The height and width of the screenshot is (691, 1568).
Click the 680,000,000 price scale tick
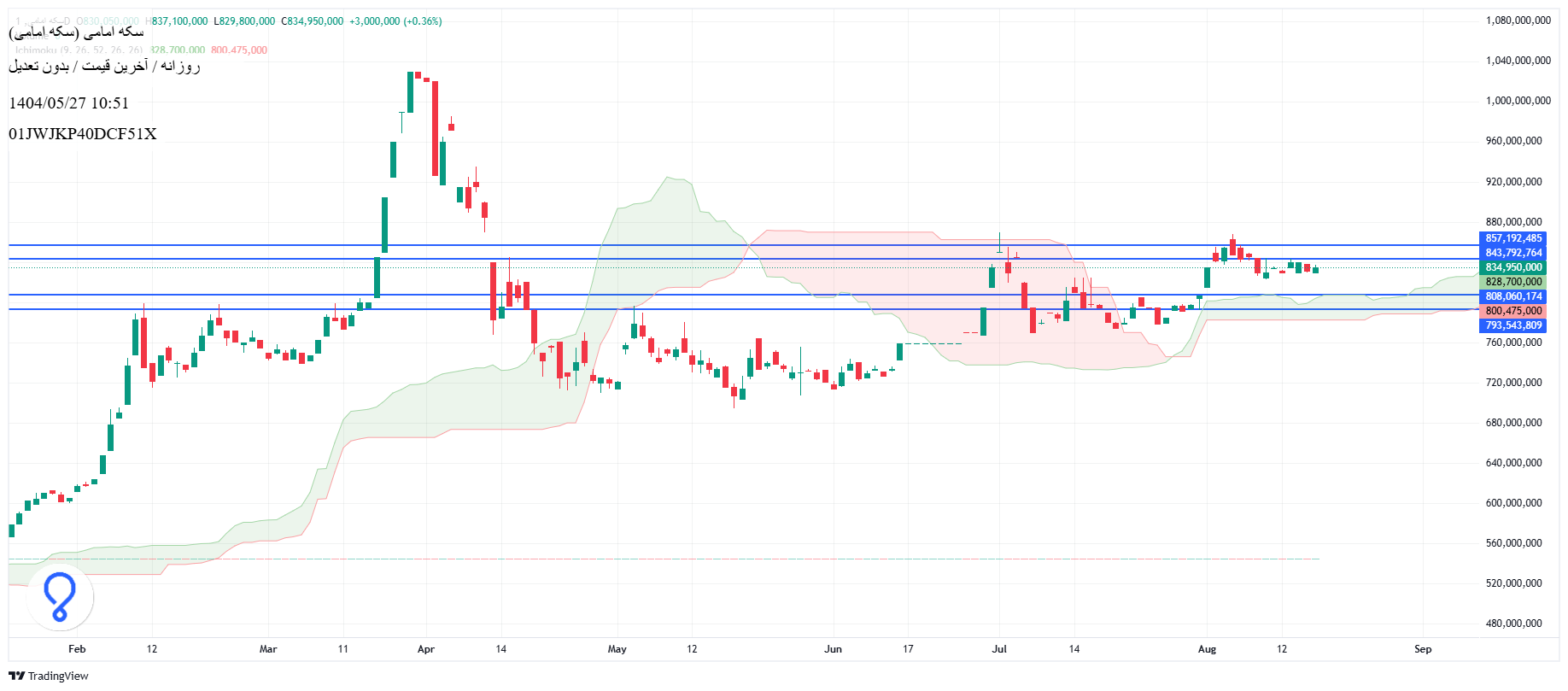[x=1514, y=423]
